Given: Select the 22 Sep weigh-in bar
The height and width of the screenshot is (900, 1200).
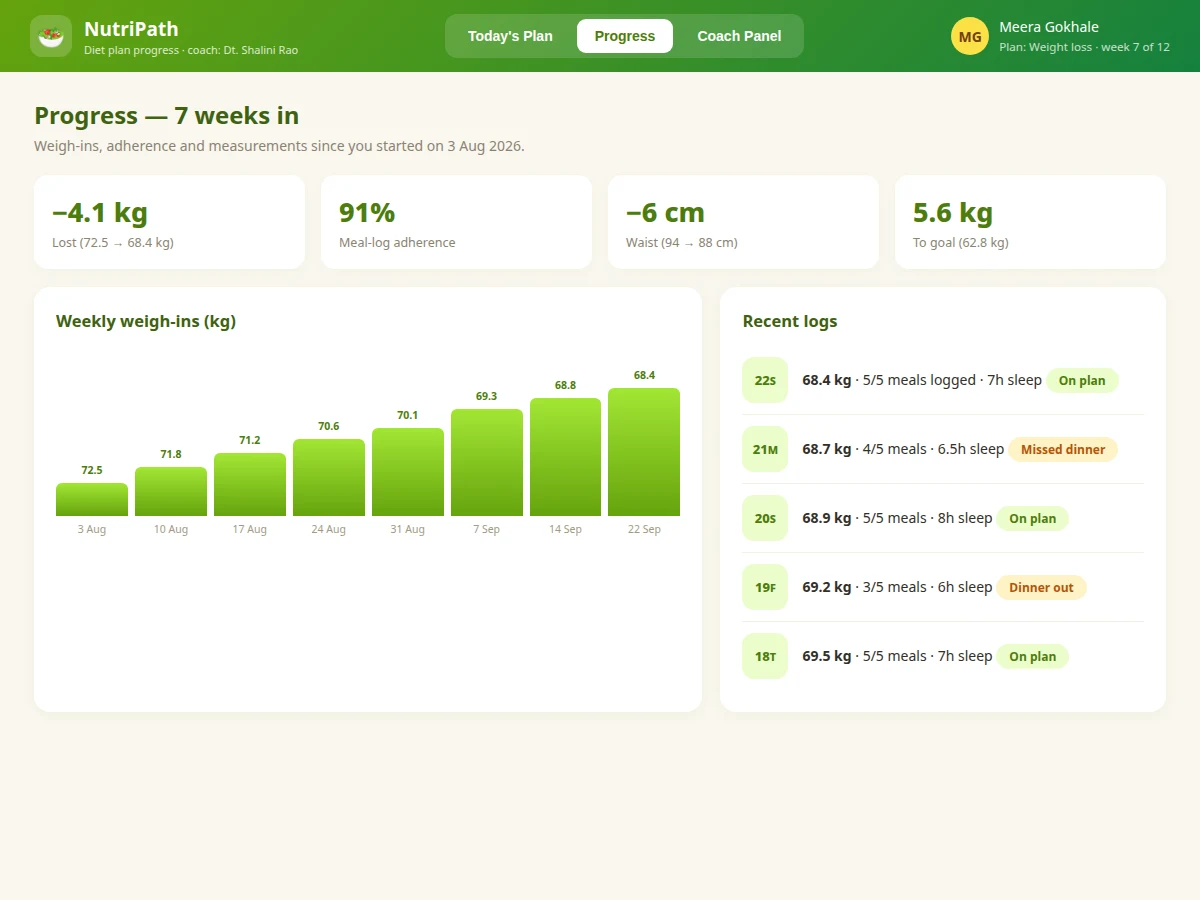Looking at the screenshot, I should point(644,452).
